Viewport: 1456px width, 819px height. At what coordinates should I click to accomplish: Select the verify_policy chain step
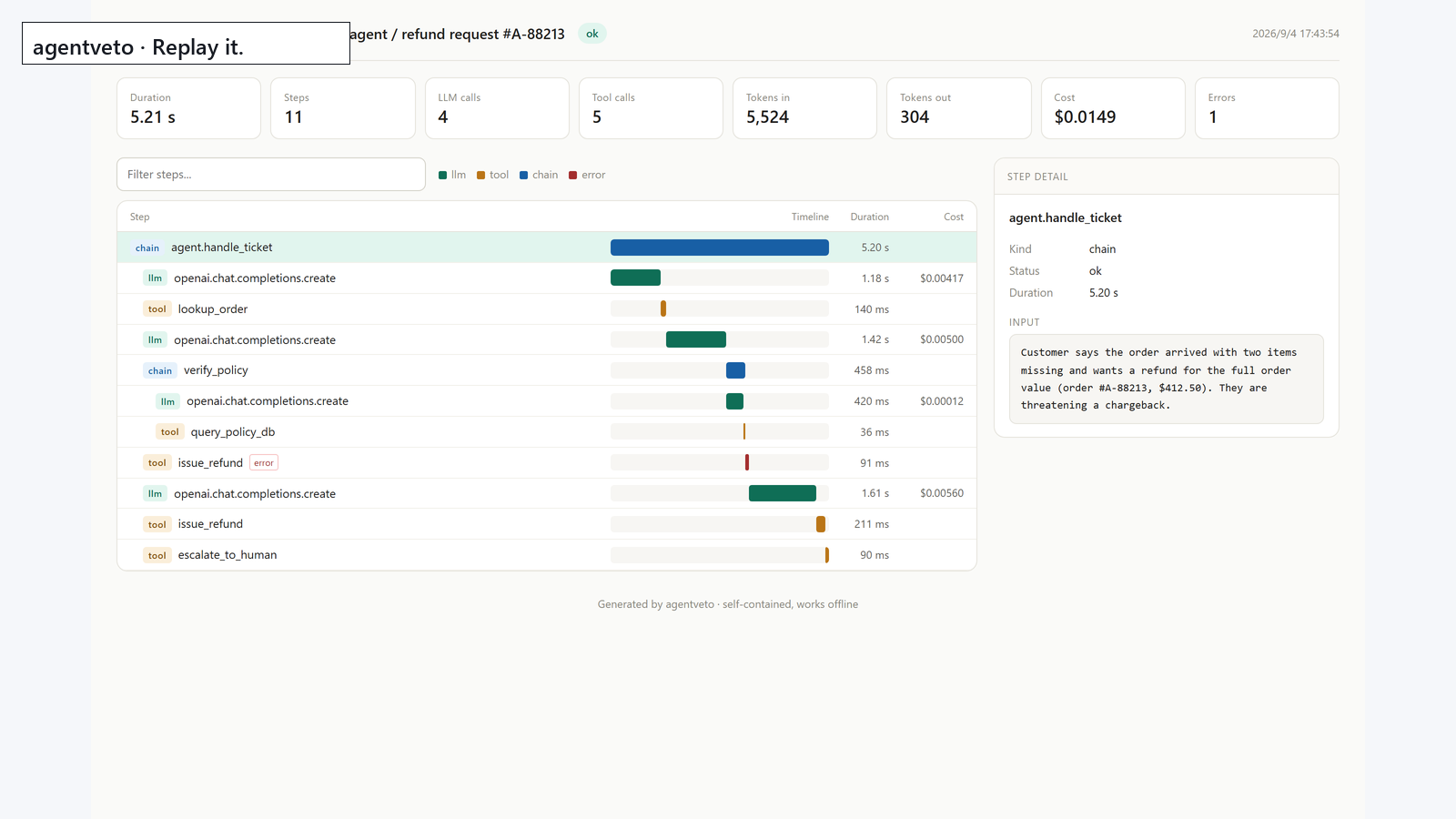(x=547, y=370)
